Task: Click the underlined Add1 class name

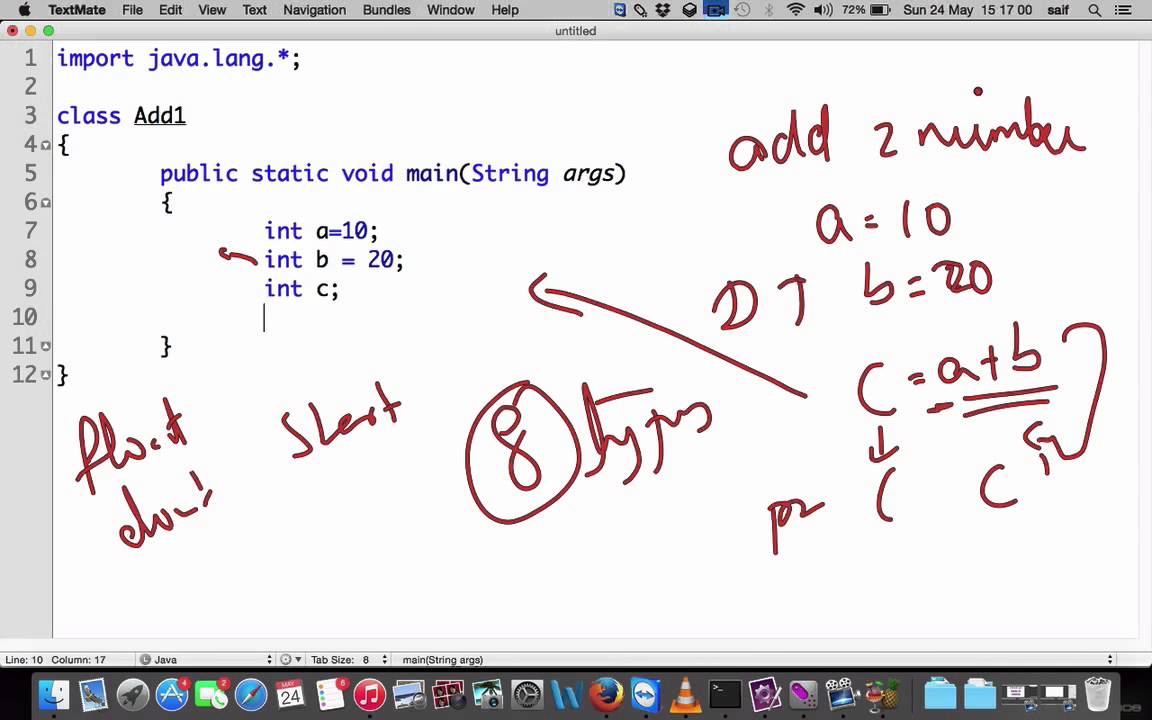Action: pyautogui.click(x=160, y=115)
